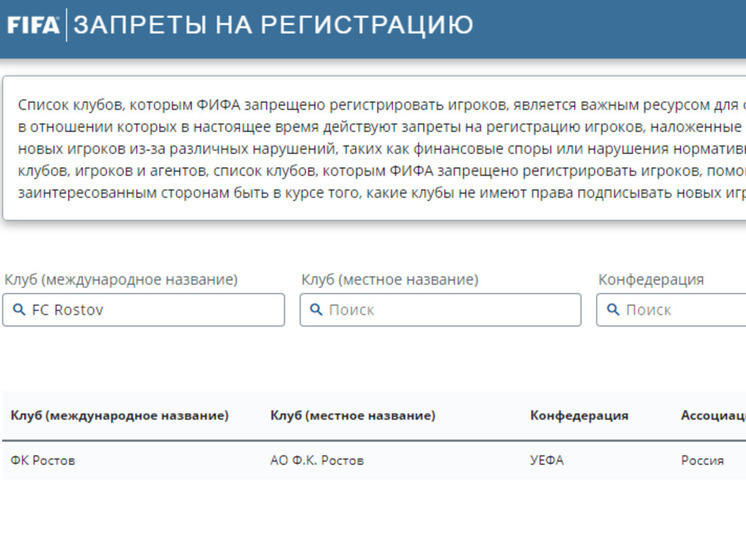Image resolution: width=746 pixels, height=559 pixels.
Task: Sort by Клуб (международное название) column header
Action: point(120,415)
